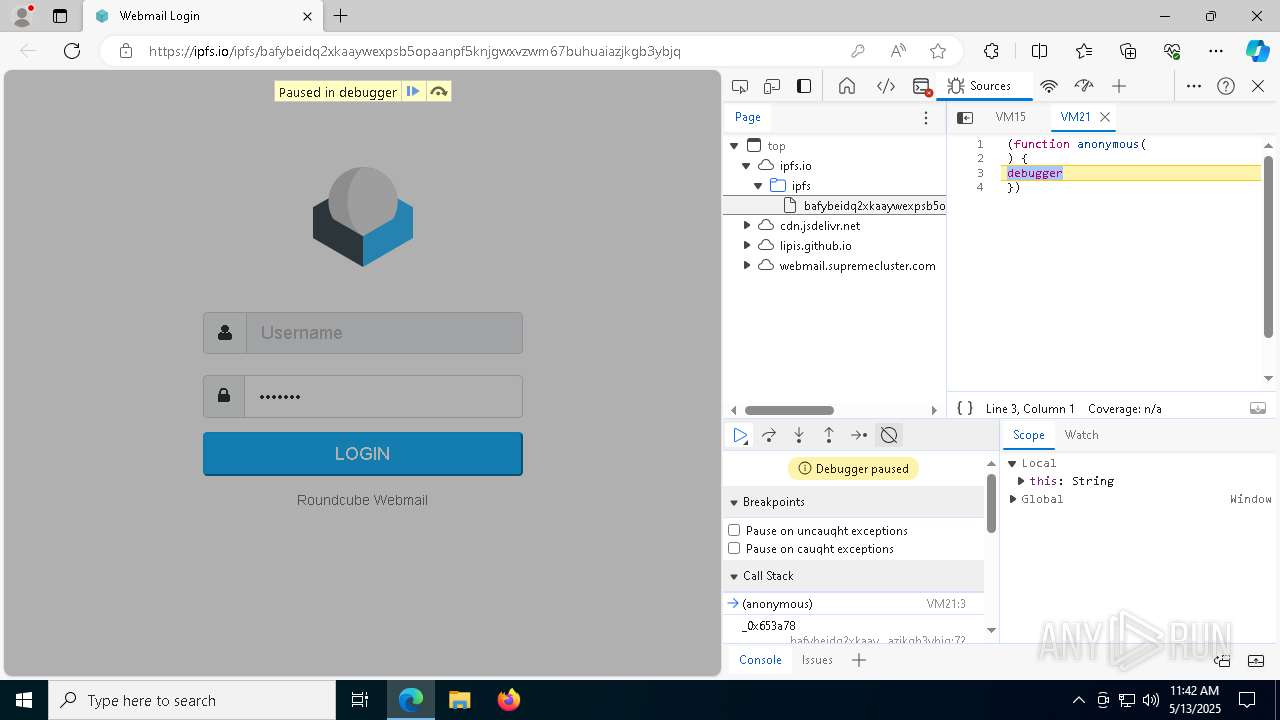Open the Performance gauge tool icon

(1084, 86)
